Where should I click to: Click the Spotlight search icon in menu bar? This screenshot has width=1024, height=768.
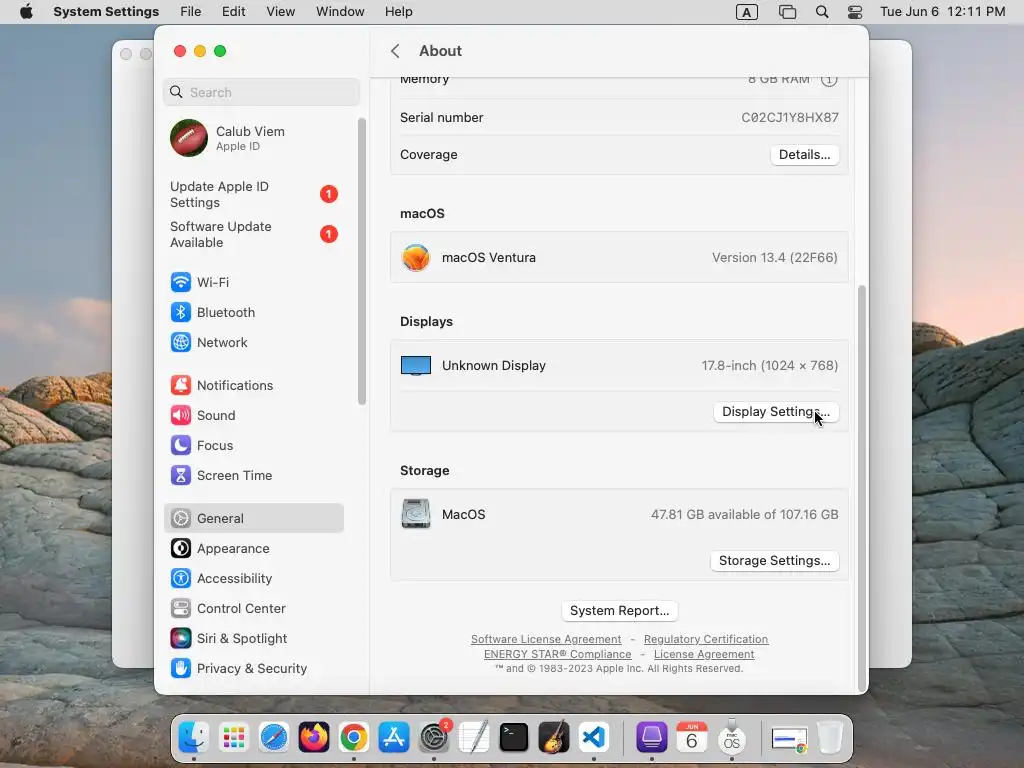[822, 12]
